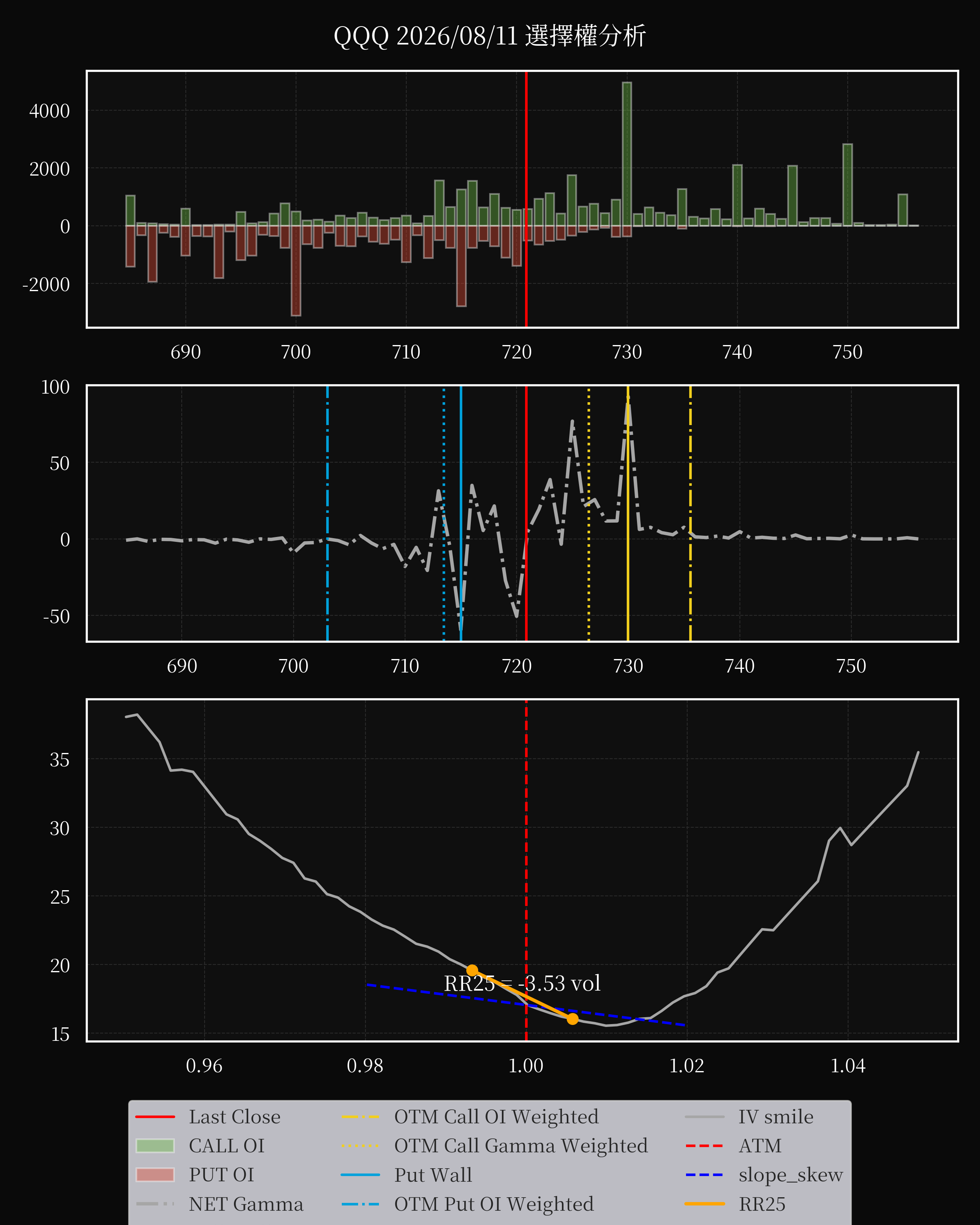980x1225 pixels.
Task: Click the orange RR25 legend line sample
Action: tap(704, 1203)
